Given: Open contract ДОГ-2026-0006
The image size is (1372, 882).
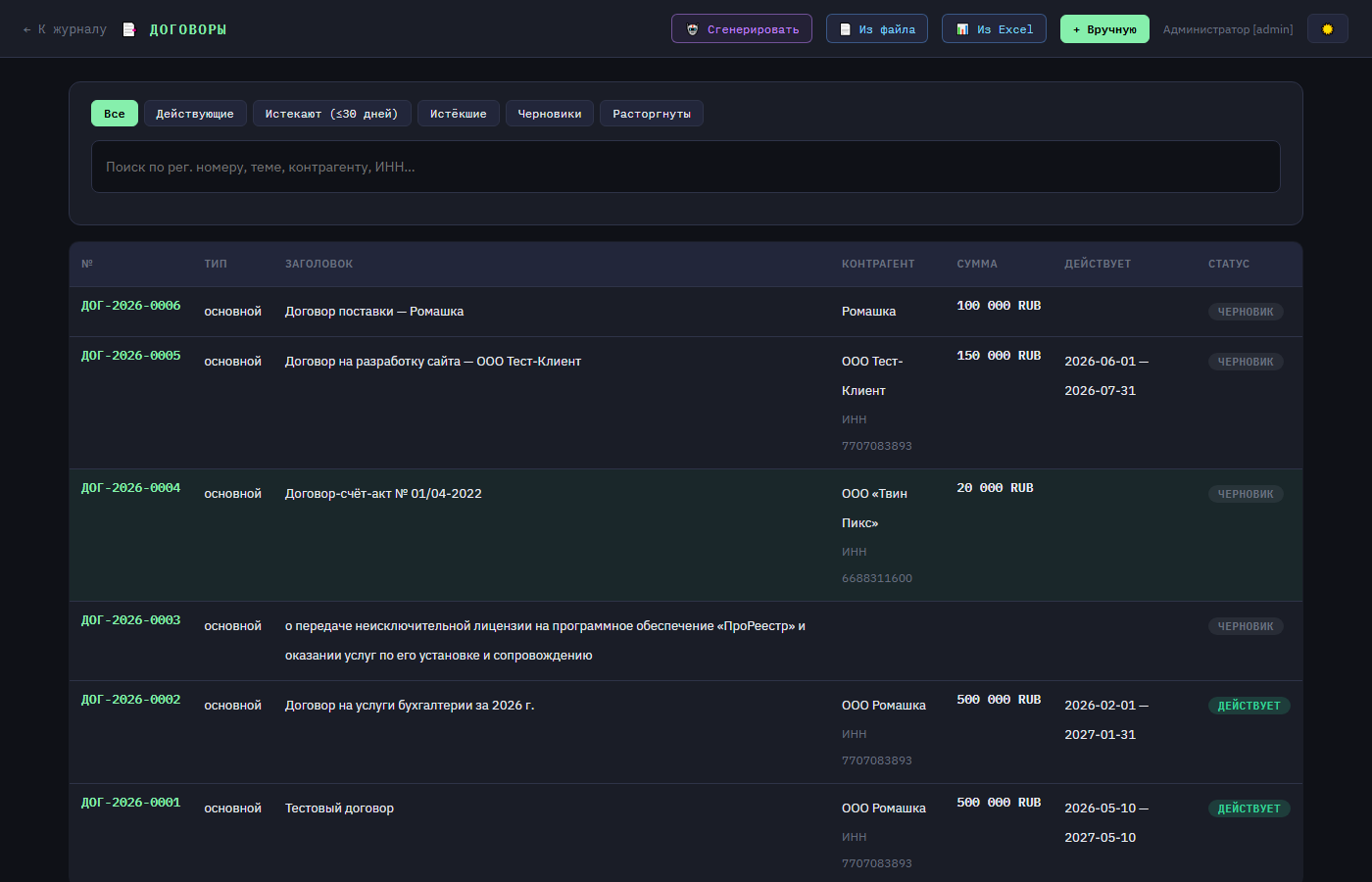Looking at the screenshot, I should [x=130, y=306].
